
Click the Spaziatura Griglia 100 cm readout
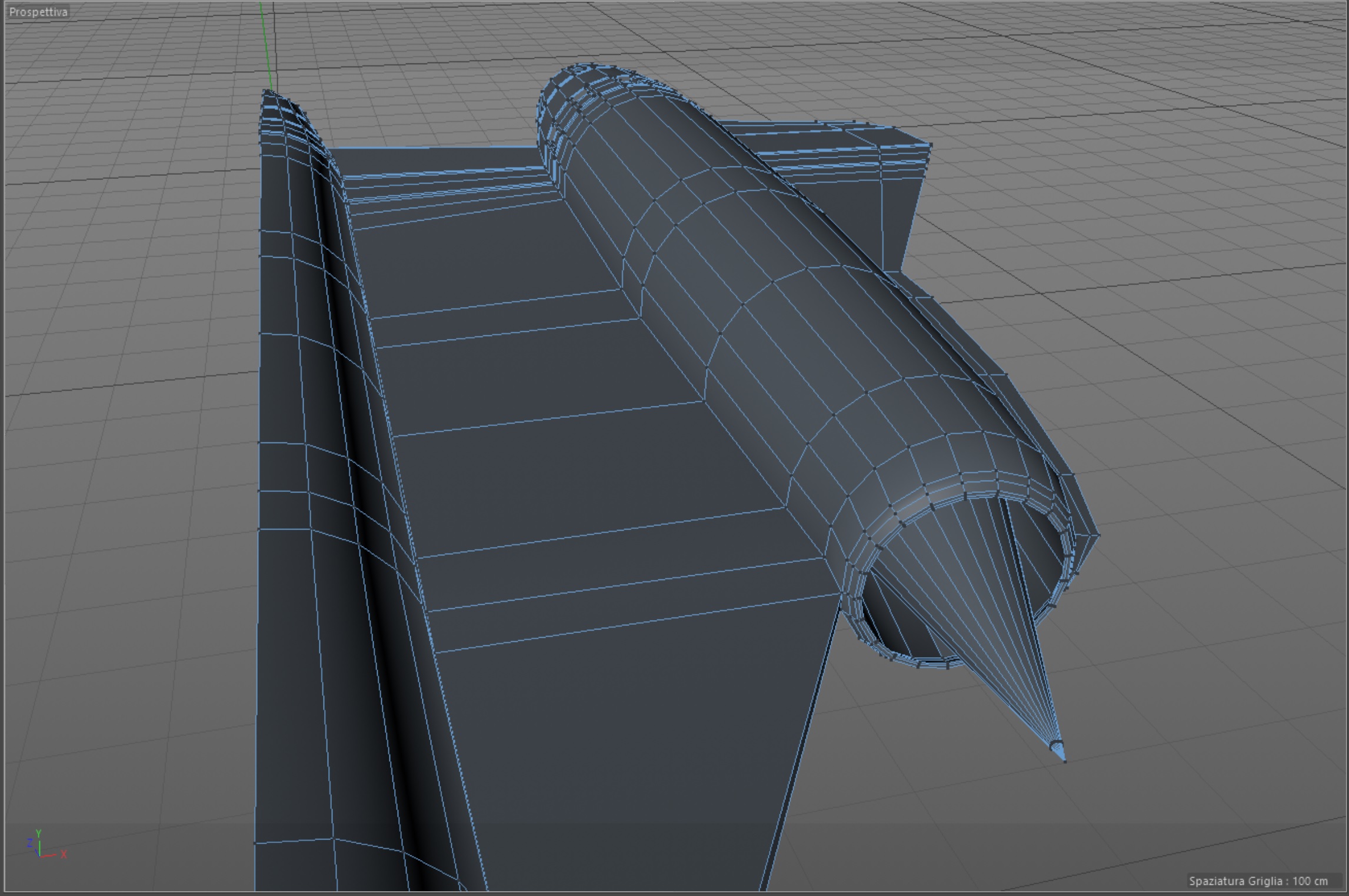click(x=1258, y=881)
